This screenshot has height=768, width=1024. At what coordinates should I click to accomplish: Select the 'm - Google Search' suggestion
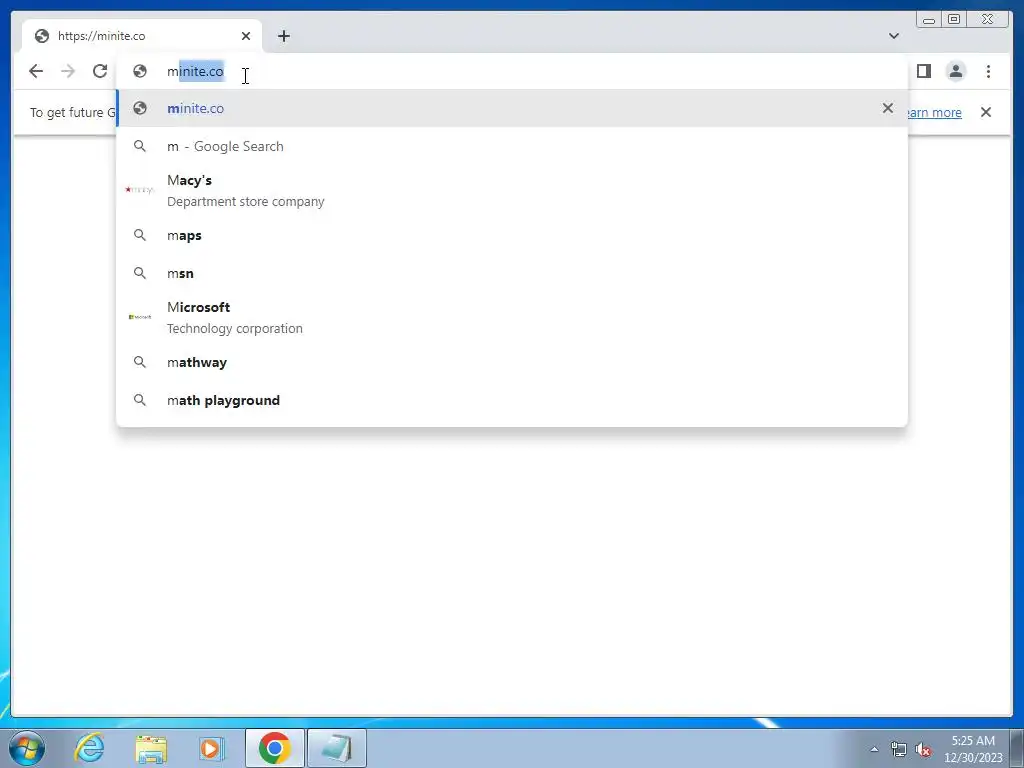[512, 146]
